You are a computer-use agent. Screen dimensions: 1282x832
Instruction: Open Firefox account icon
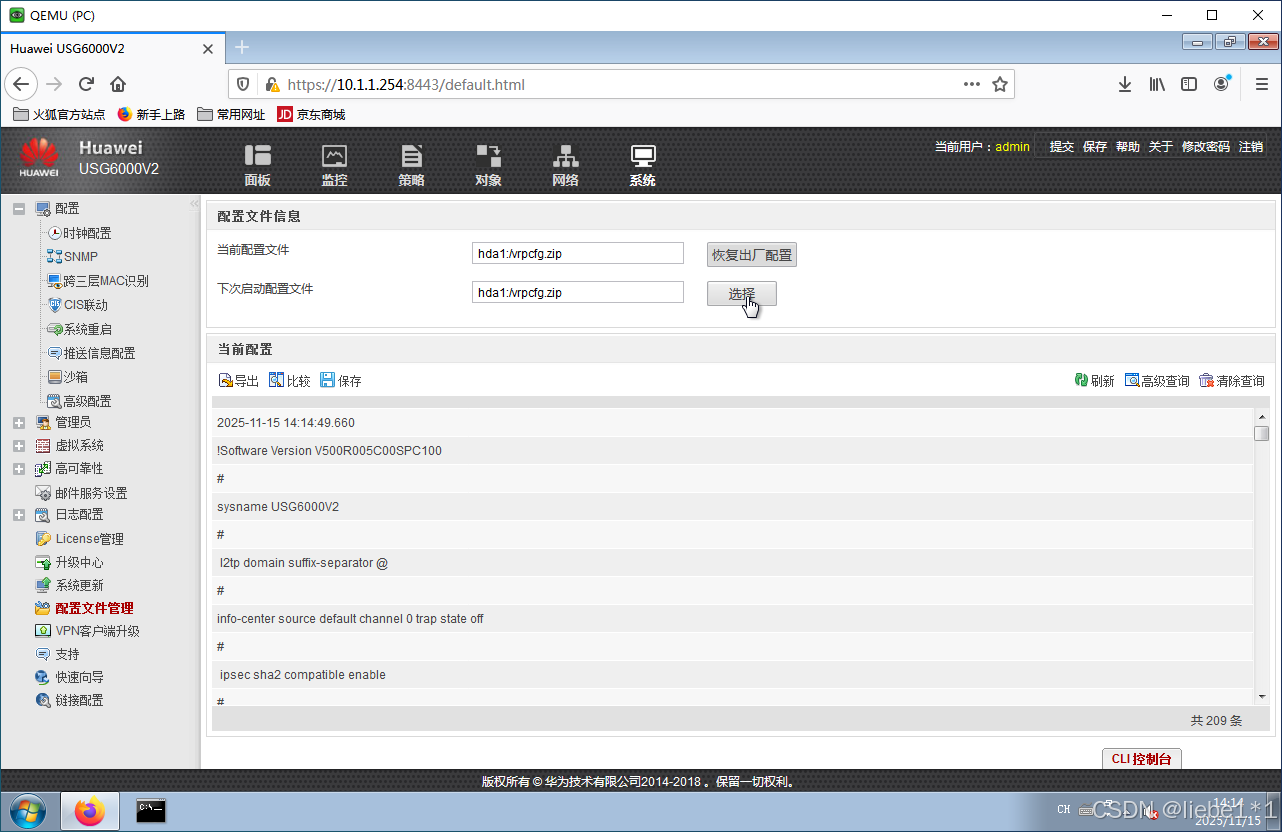tap(1221, 84)
